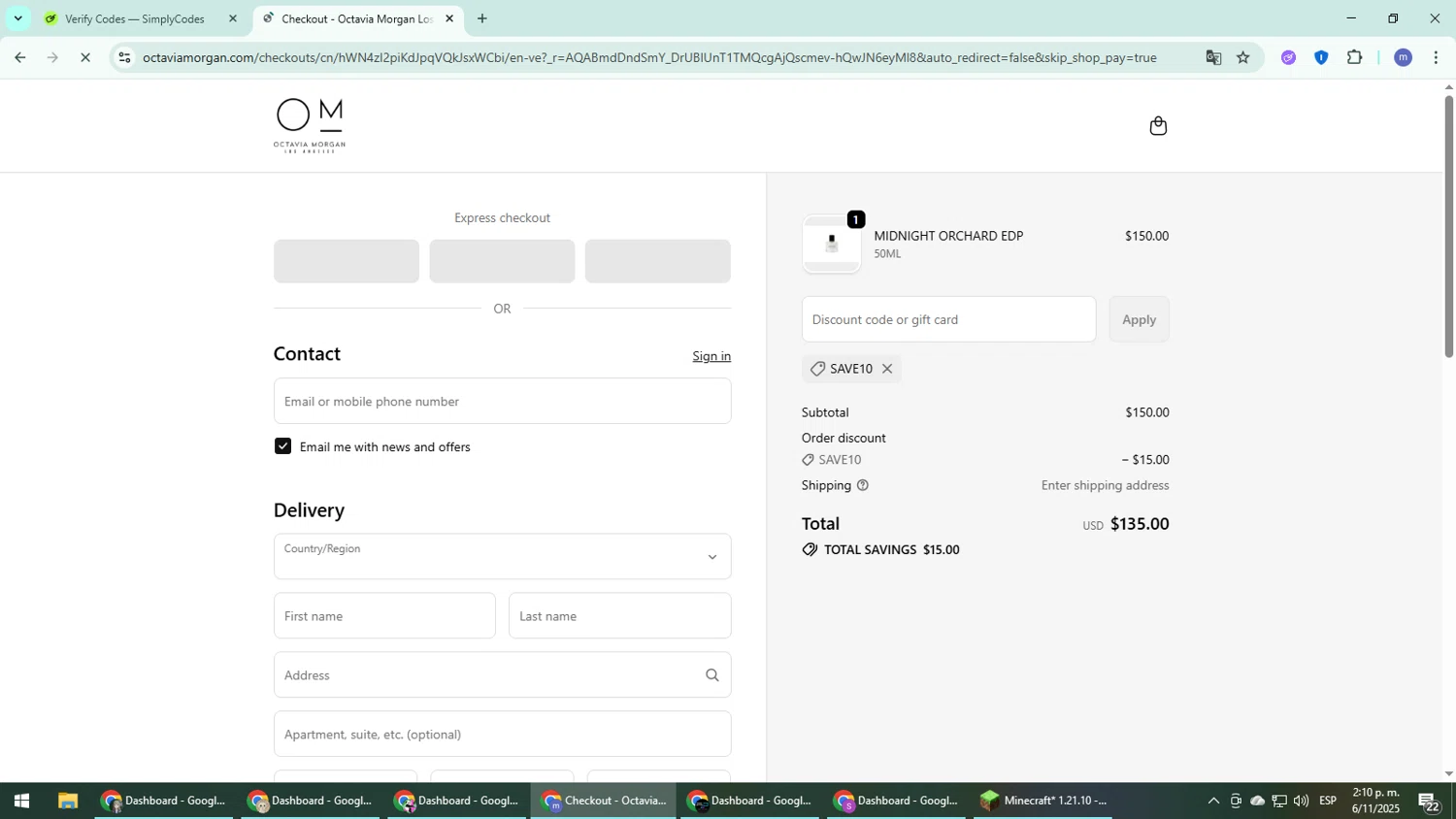Open the Chrome three-dot menu
The height and width of the screenshot is (819, 1456).
pos(1436,57)
